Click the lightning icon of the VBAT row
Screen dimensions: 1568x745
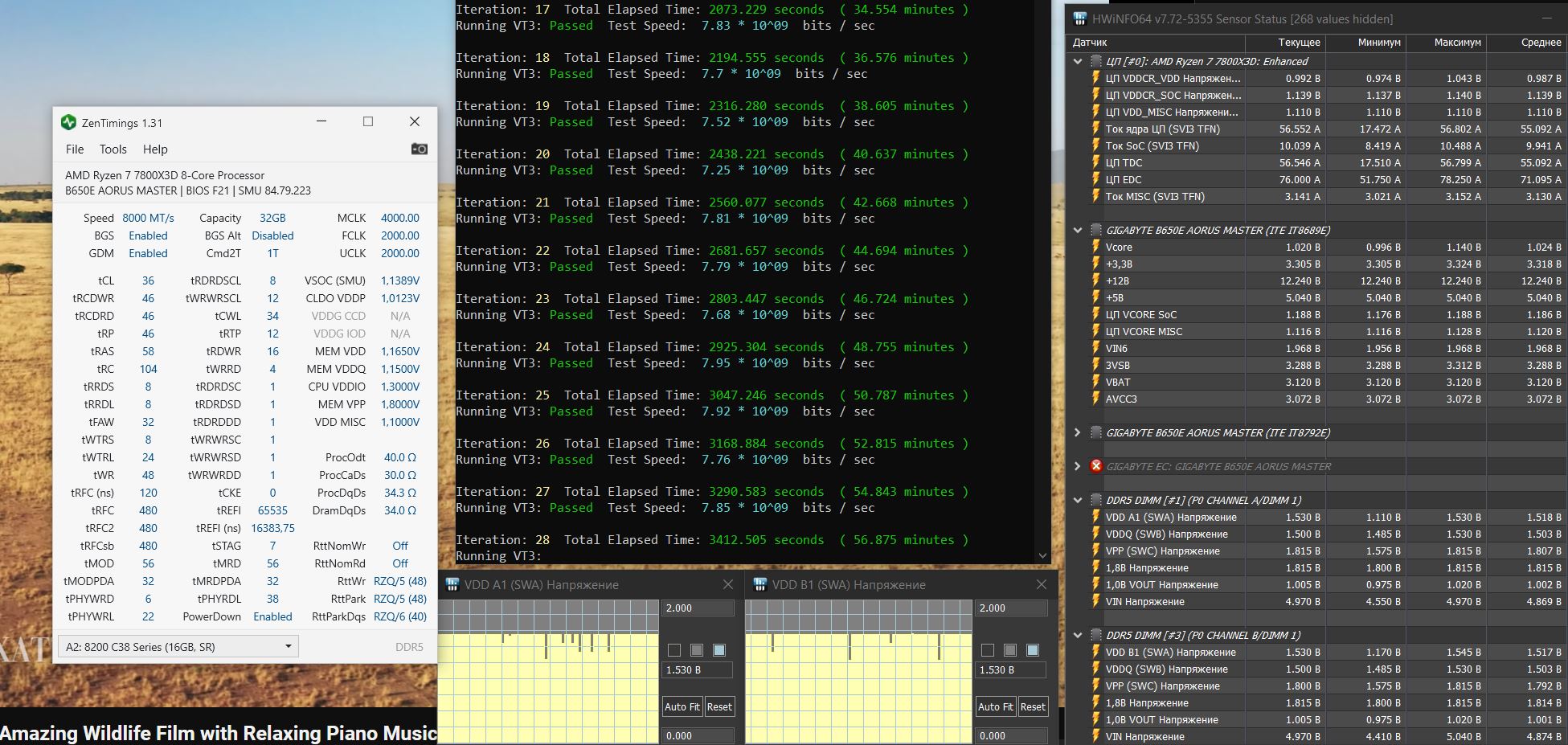point(1095,382)
